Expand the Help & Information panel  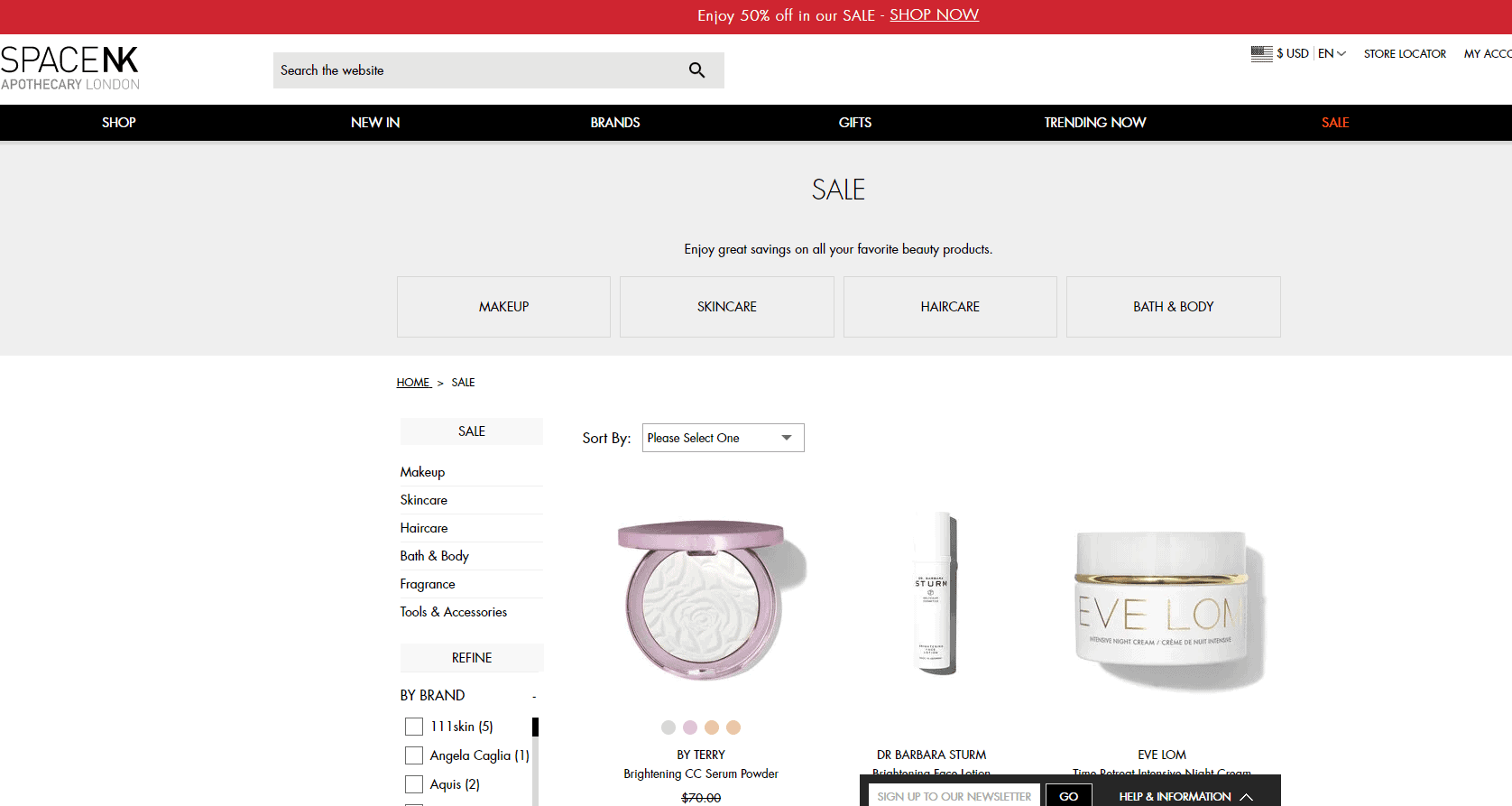(x=1186, y=796)
